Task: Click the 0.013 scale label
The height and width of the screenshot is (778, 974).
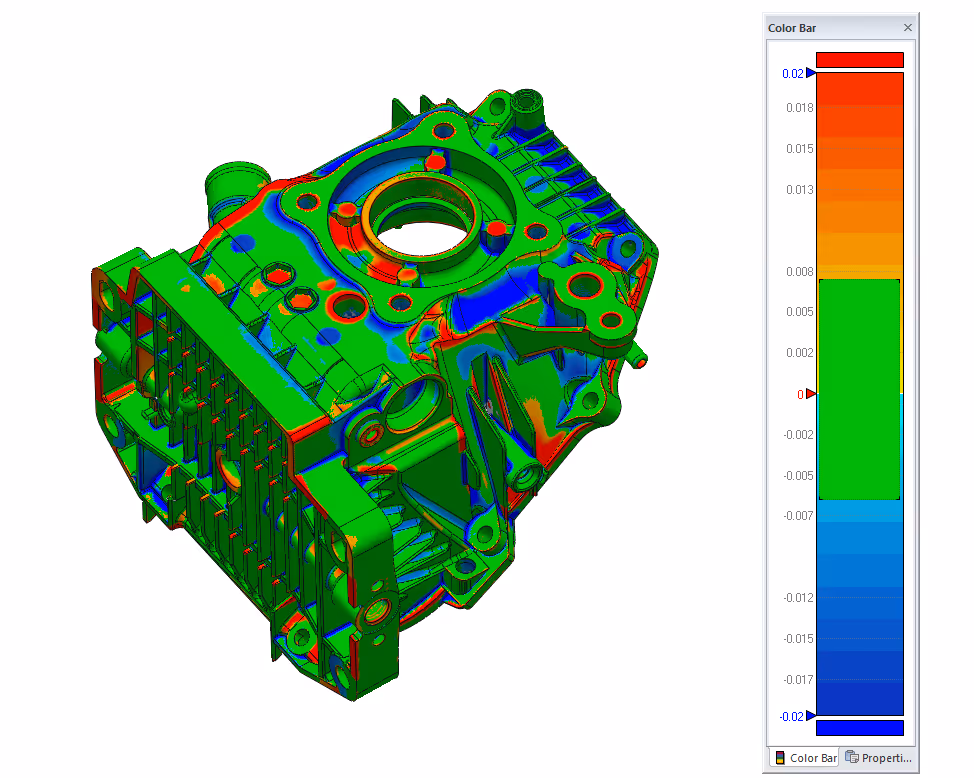Action: (799, 190)
